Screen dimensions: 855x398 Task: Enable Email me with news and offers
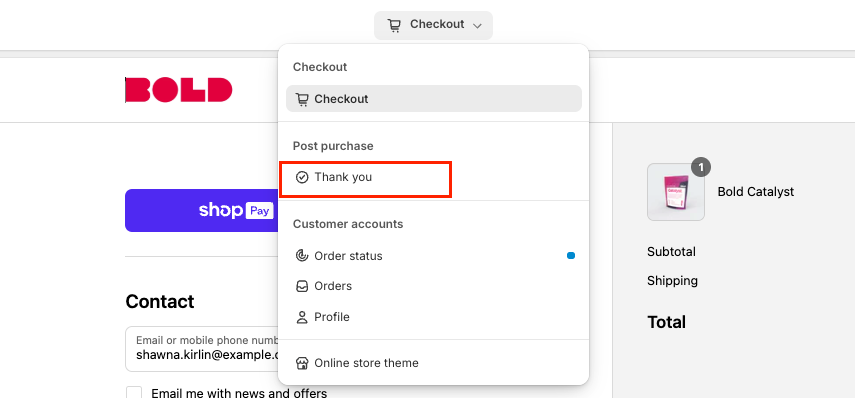coord(134,393)
